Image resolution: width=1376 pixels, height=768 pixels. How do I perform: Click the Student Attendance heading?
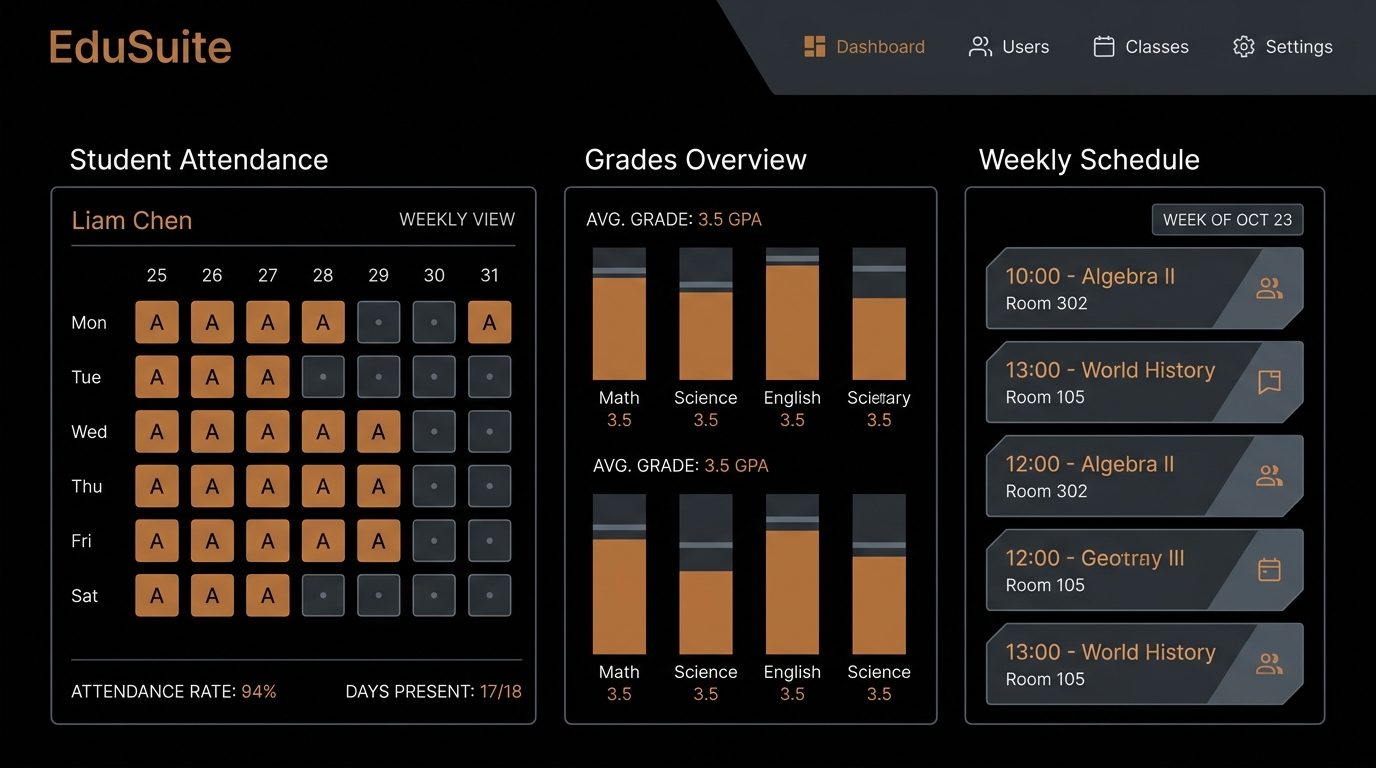tap(199, 160)
